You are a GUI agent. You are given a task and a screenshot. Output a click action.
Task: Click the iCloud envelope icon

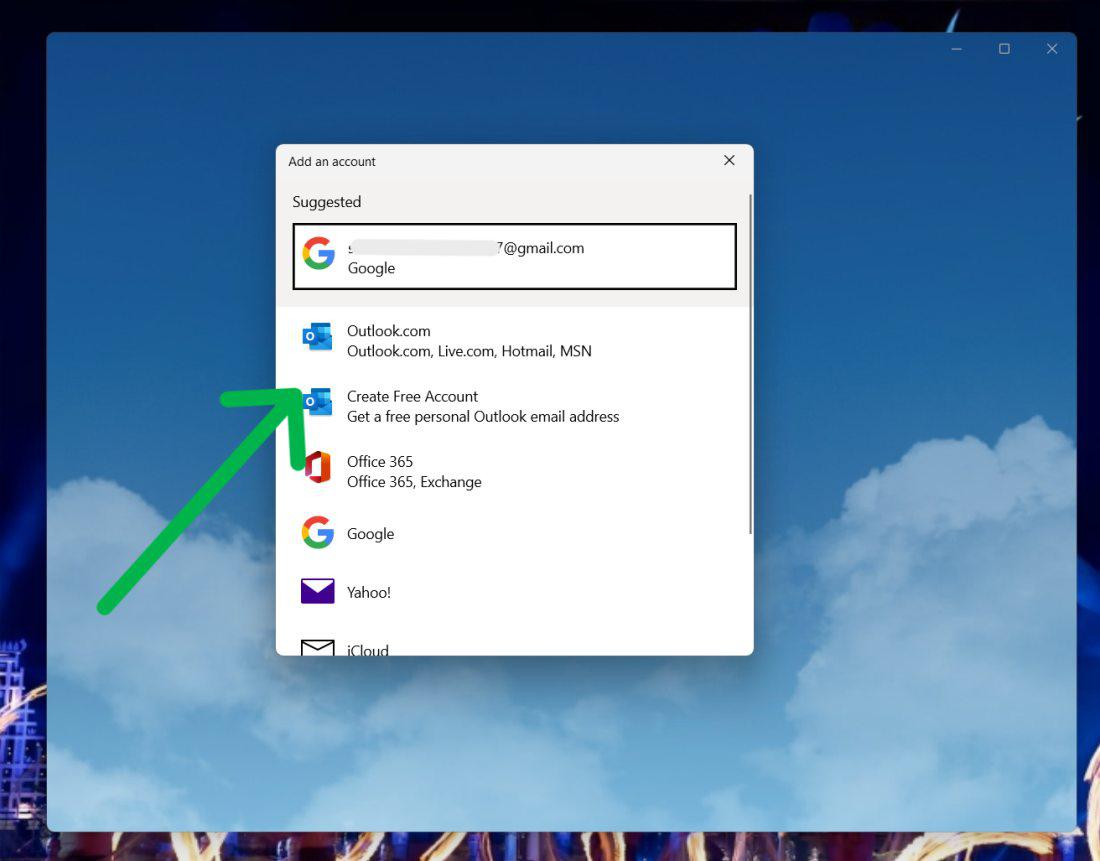318,647
